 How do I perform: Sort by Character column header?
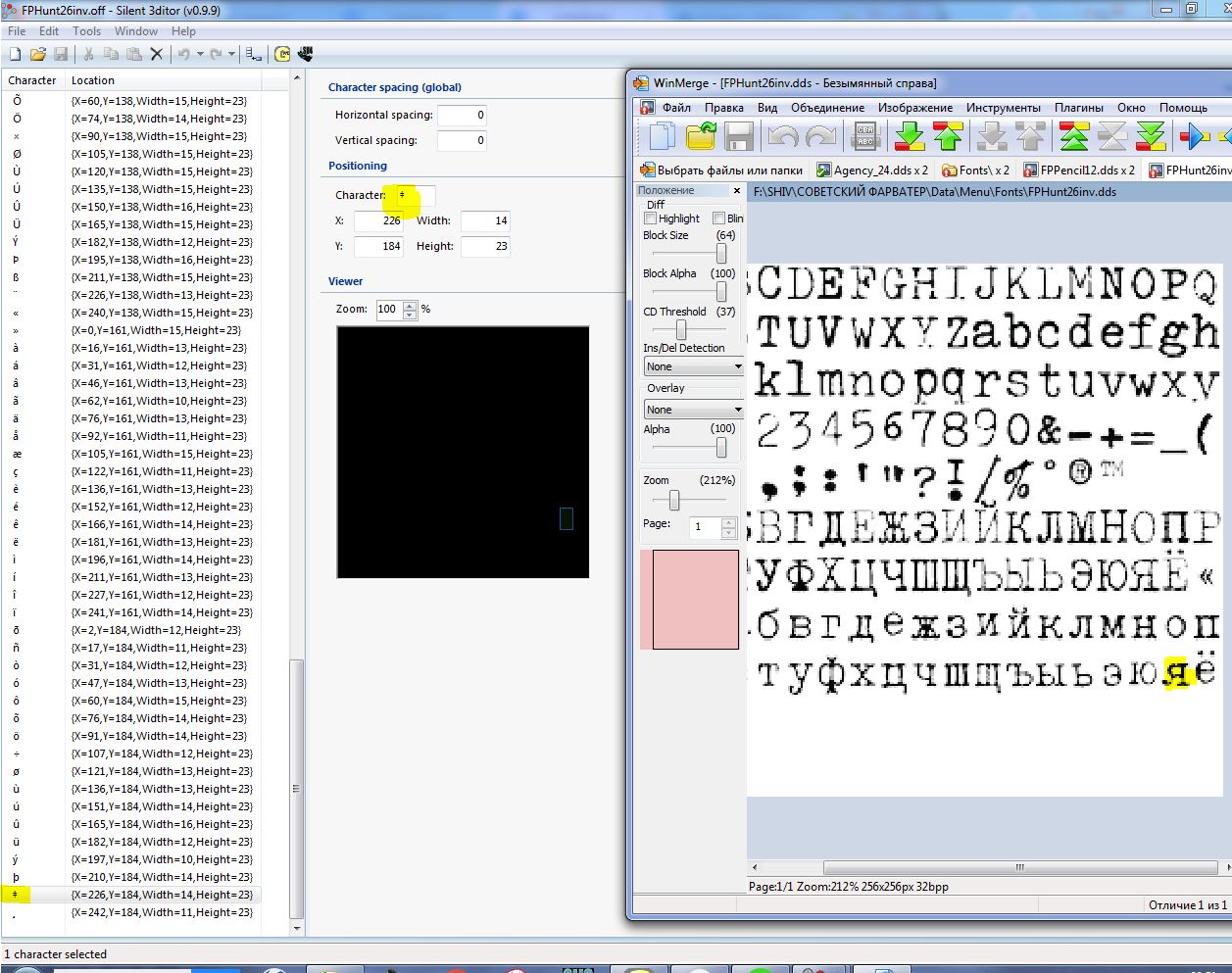pos(32,80)
